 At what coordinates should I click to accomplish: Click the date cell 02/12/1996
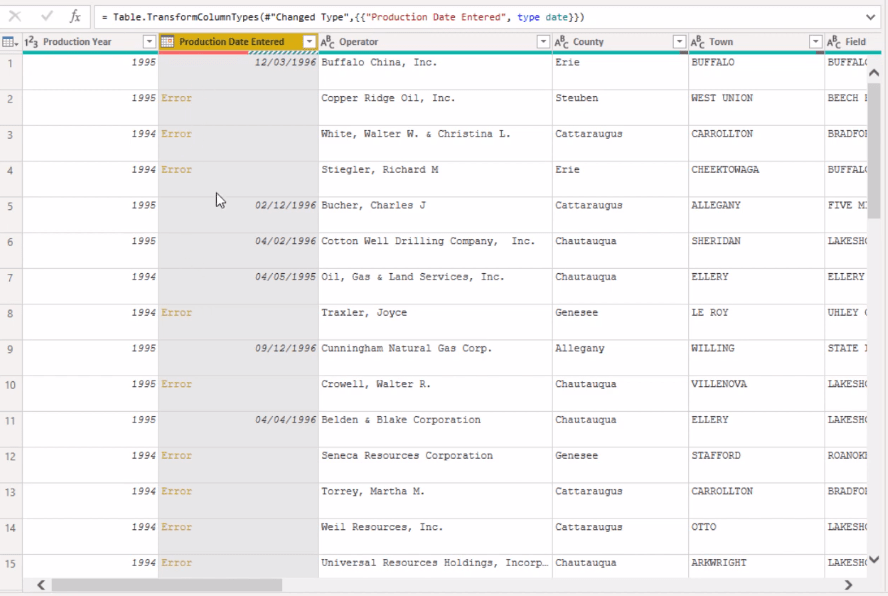pos(238,214)
